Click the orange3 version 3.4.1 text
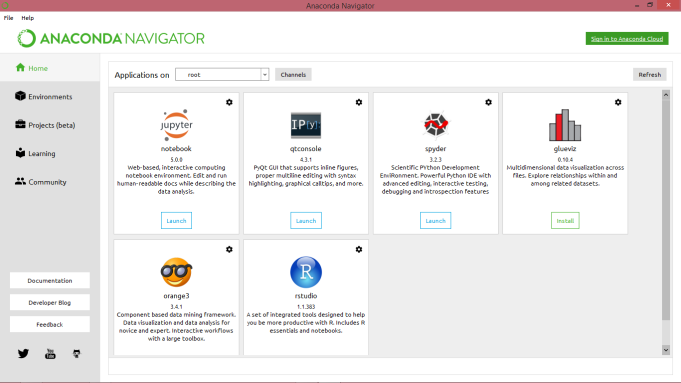The height and width of the screenshot is (383, 681). (176, 307)
